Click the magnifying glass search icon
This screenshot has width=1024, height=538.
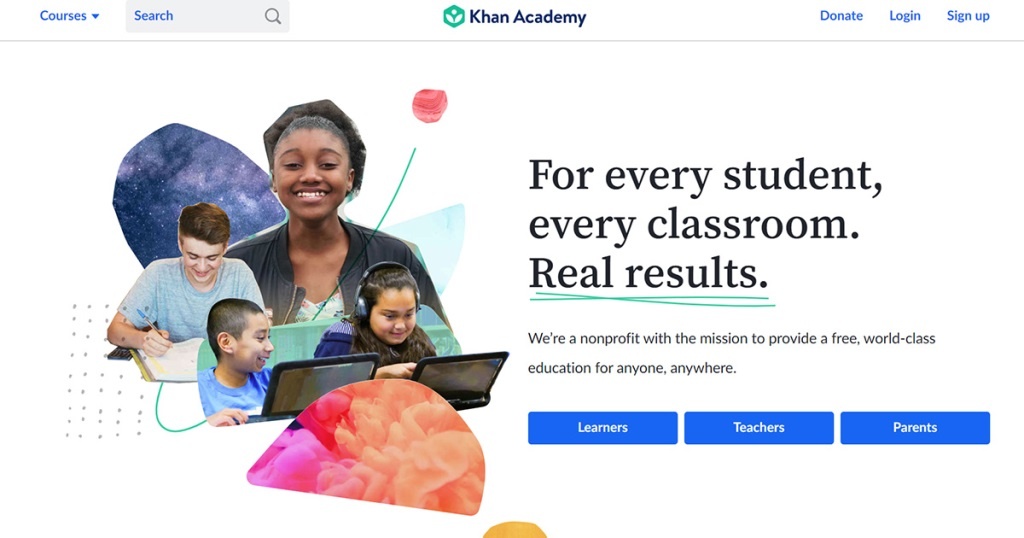pyautogui.click(x=273, y=16)
